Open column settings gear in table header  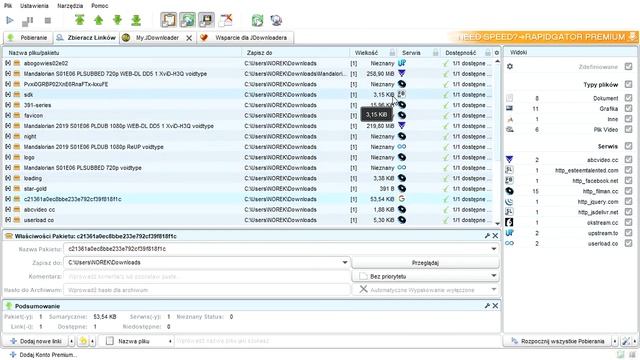[497, 53]
